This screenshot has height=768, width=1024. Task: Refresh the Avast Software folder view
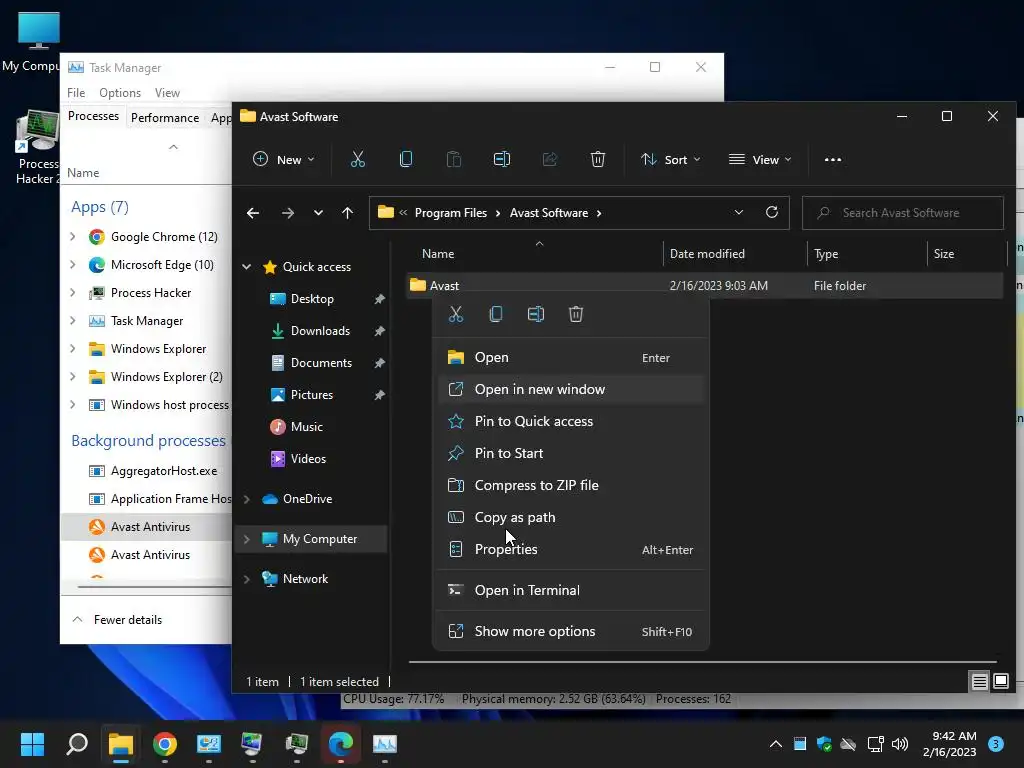point(772,212)
